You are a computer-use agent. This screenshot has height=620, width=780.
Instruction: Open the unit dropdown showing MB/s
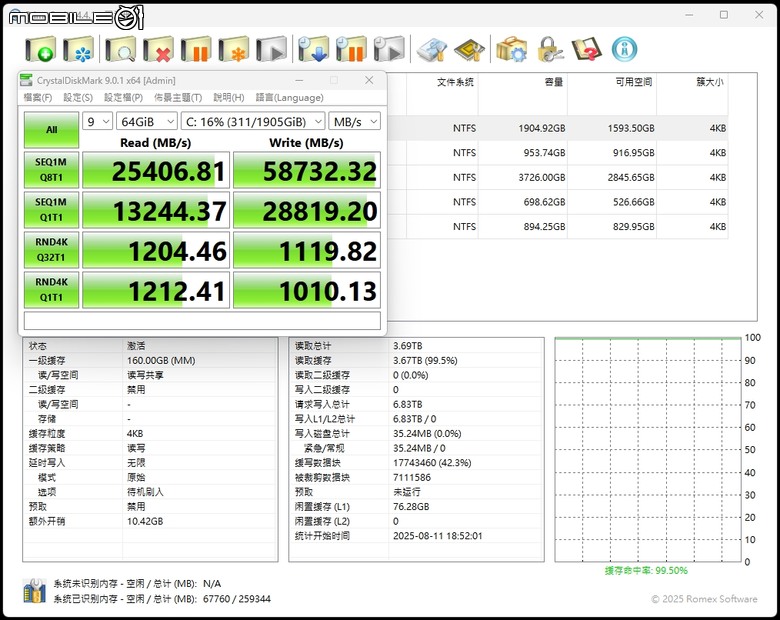[x=355, y=121]
